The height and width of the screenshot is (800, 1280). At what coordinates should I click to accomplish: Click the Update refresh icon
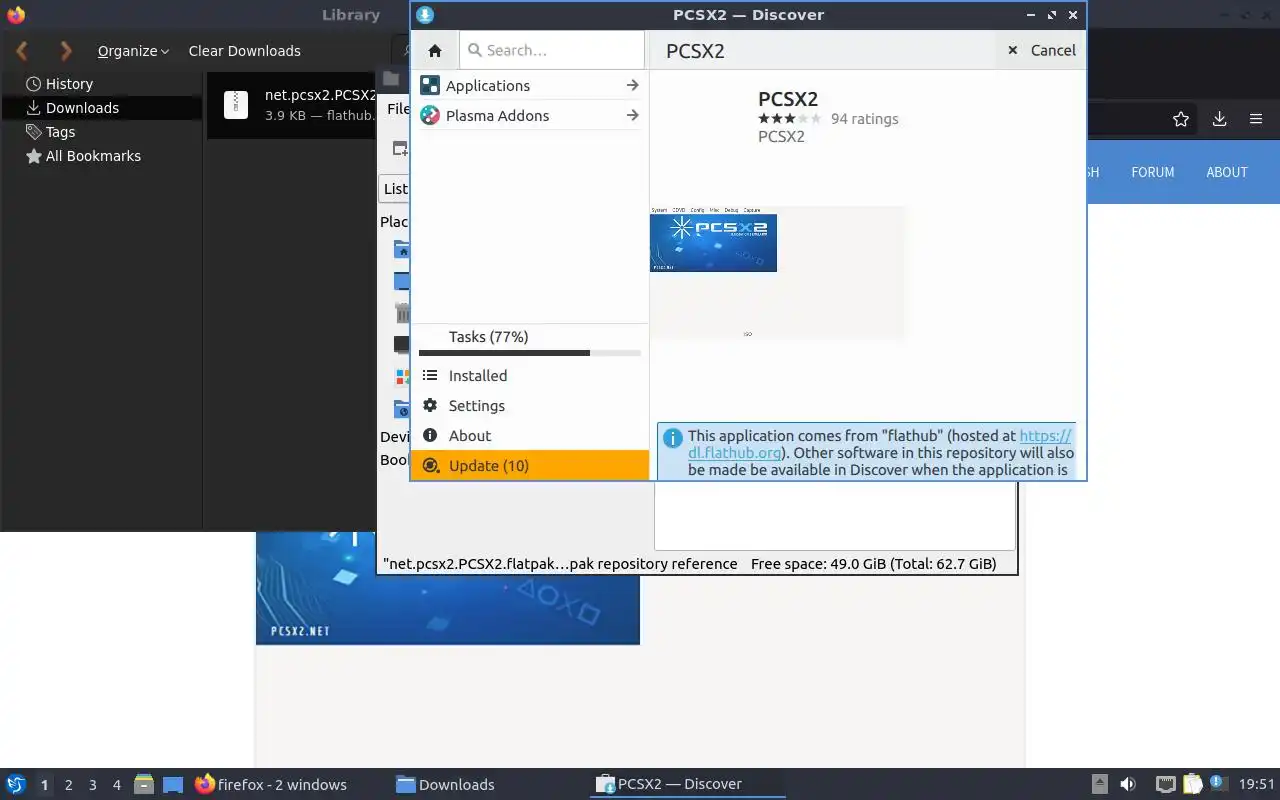pos(430,466)
